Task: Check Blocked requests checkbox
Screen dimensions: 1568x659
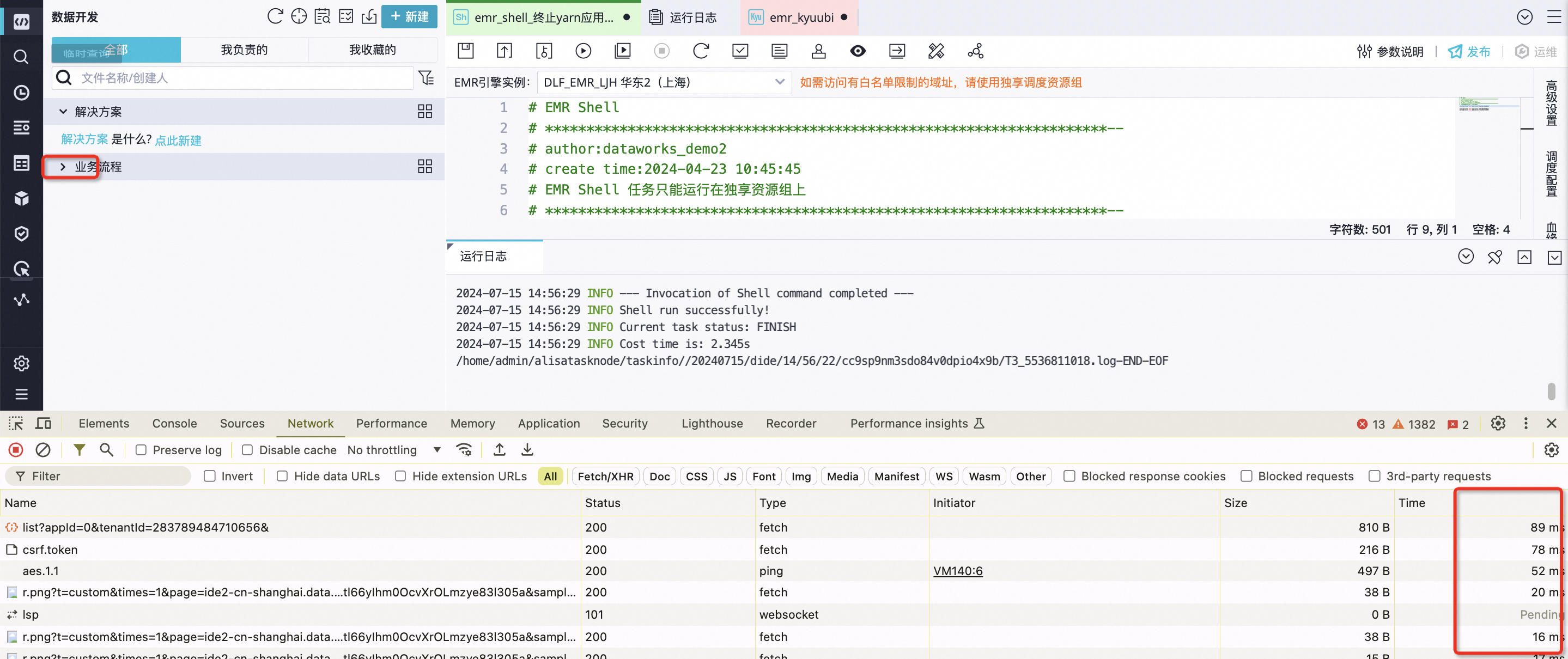Action: tap(1246, 476)
